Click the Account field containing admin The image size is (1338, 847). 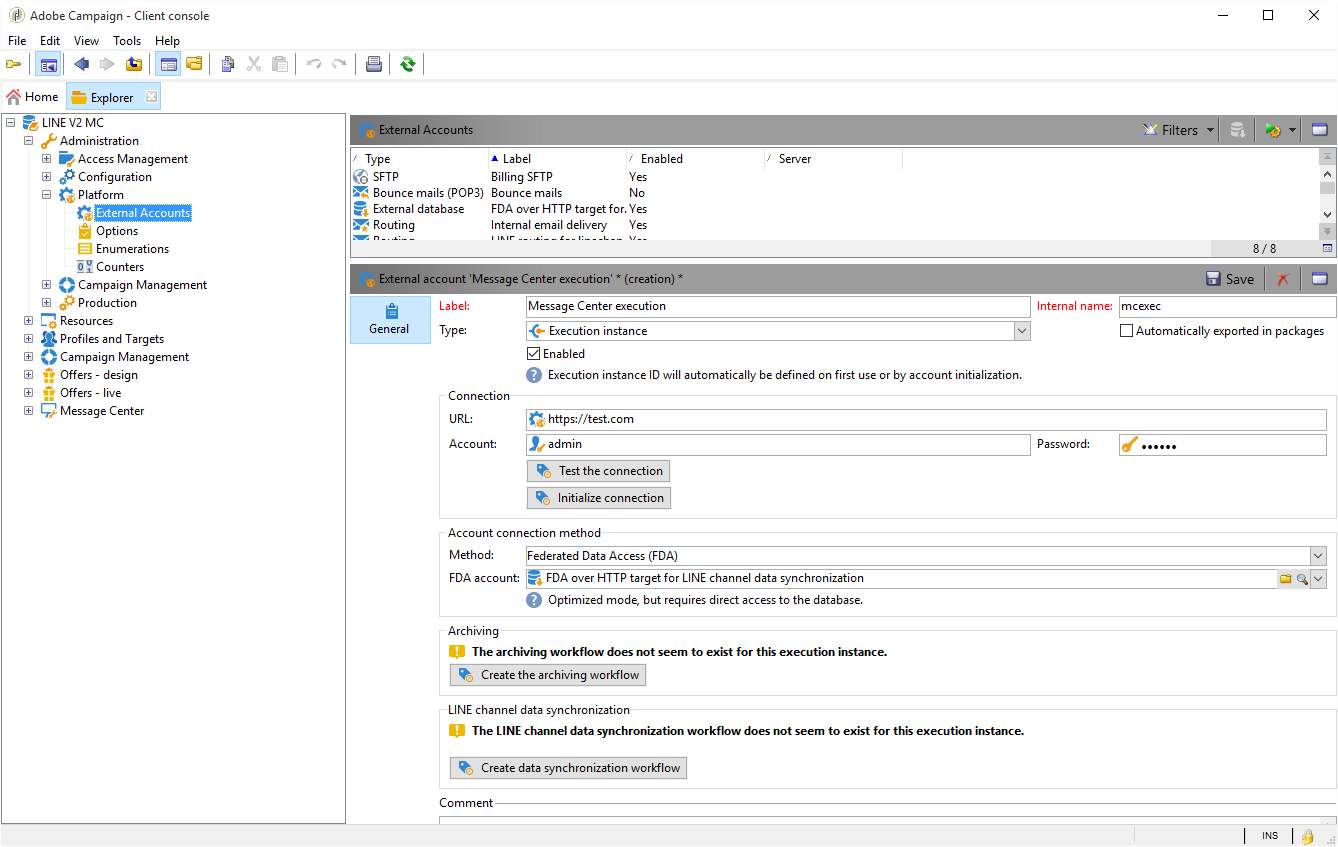click(x=778, y=444)
